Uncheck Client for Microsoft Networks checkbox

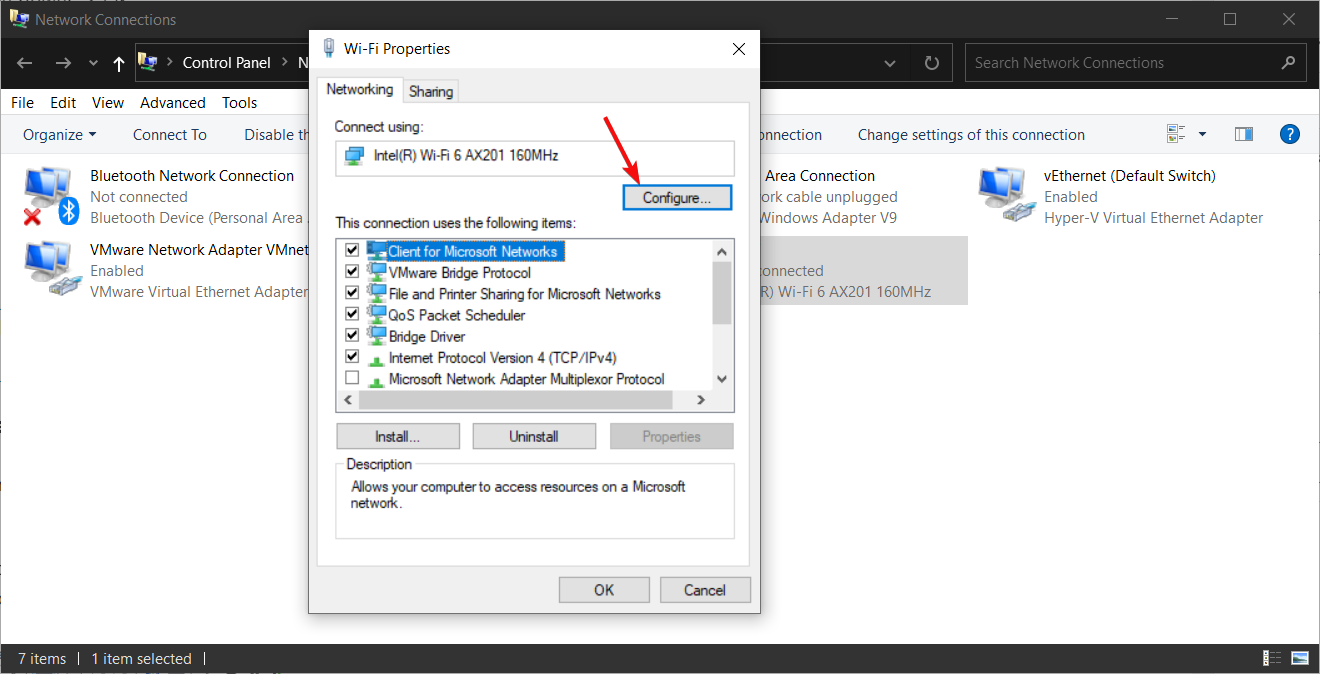tap(352, 251)
